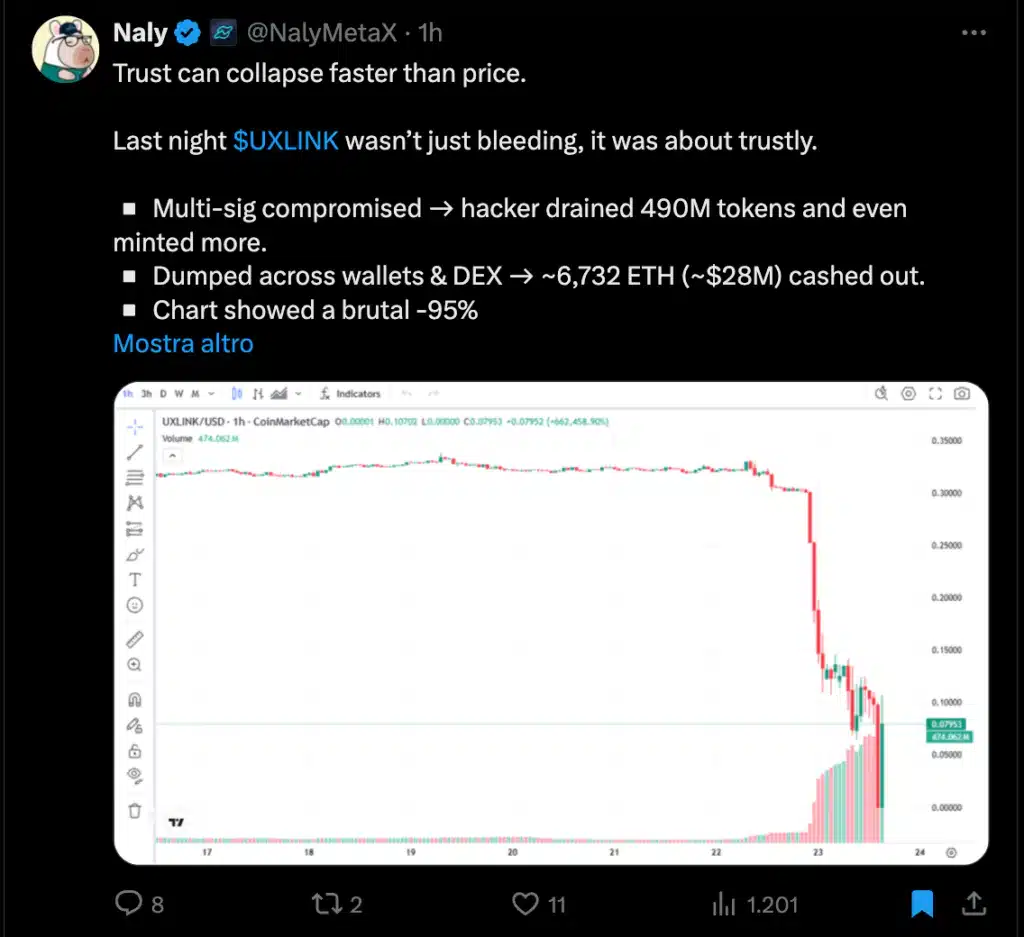This screenshot has width=1024, height=937.
Task: Click the chart's ruler measure tool
Action: (135, 639)
